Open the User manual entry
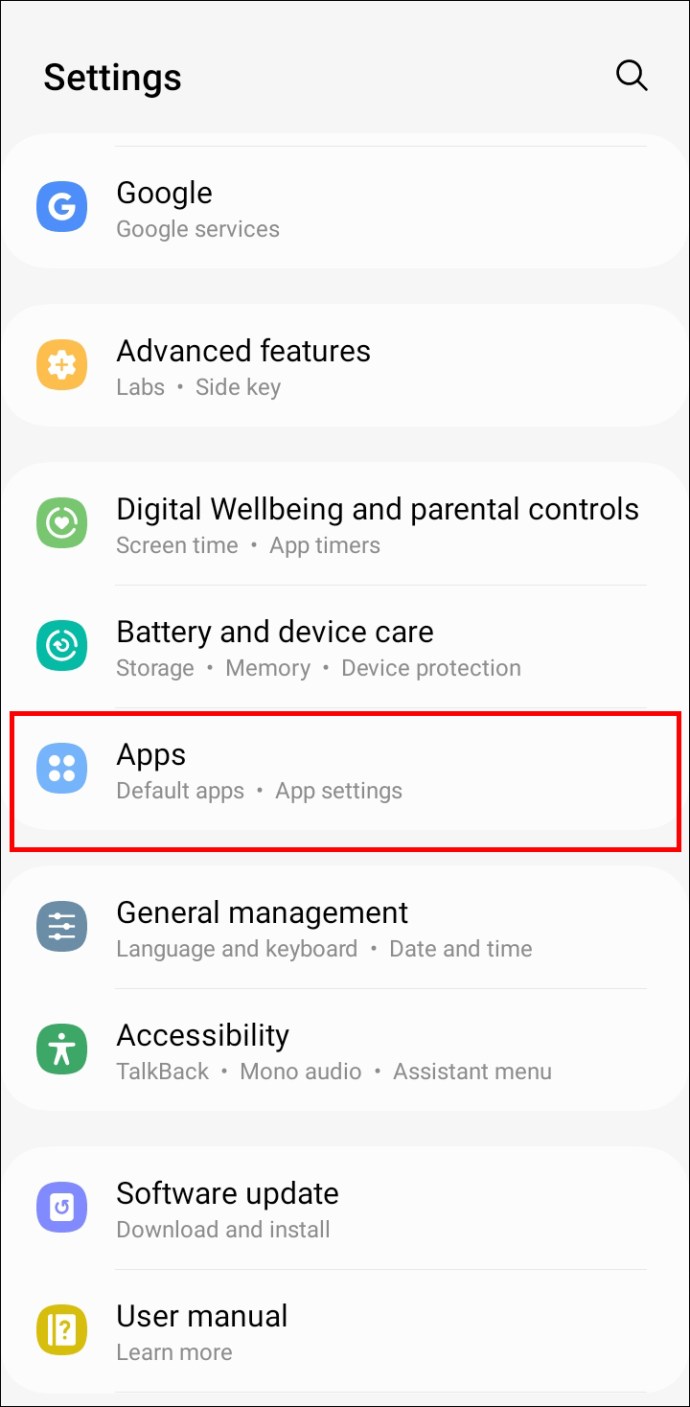Screen dimensions: 690x1407 [345, 1331]
